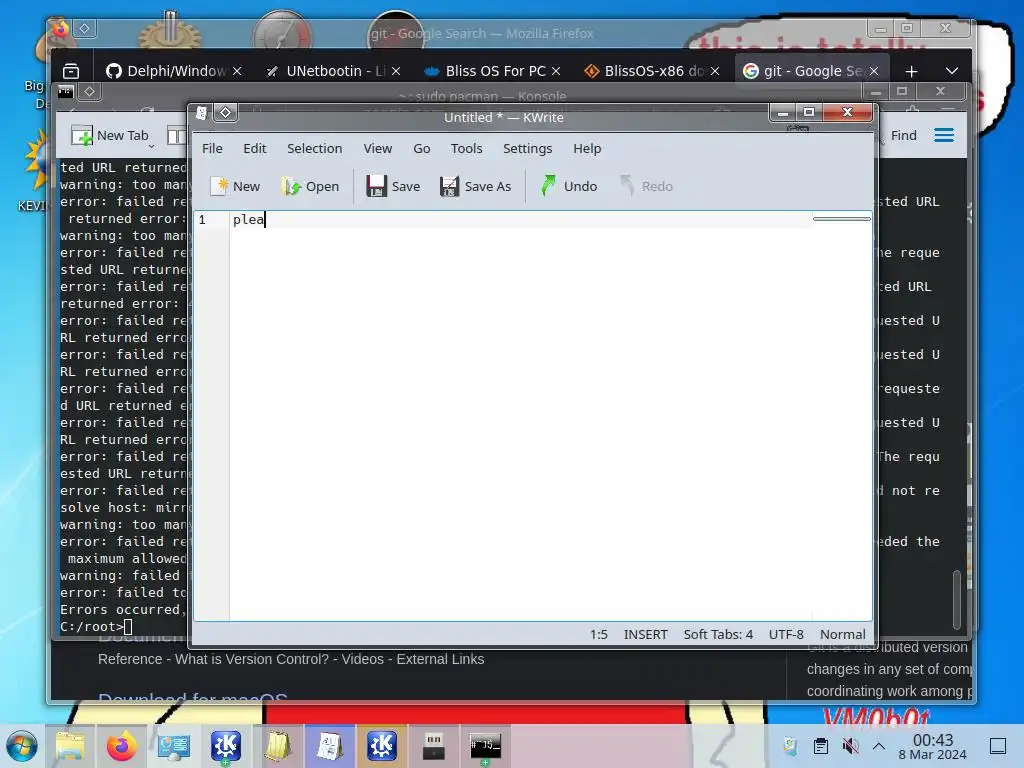The height and width of the screenshot is (768, 1024).
Task: Toggle the INSERT mode indicator
Action: click(x=645, y=634)
